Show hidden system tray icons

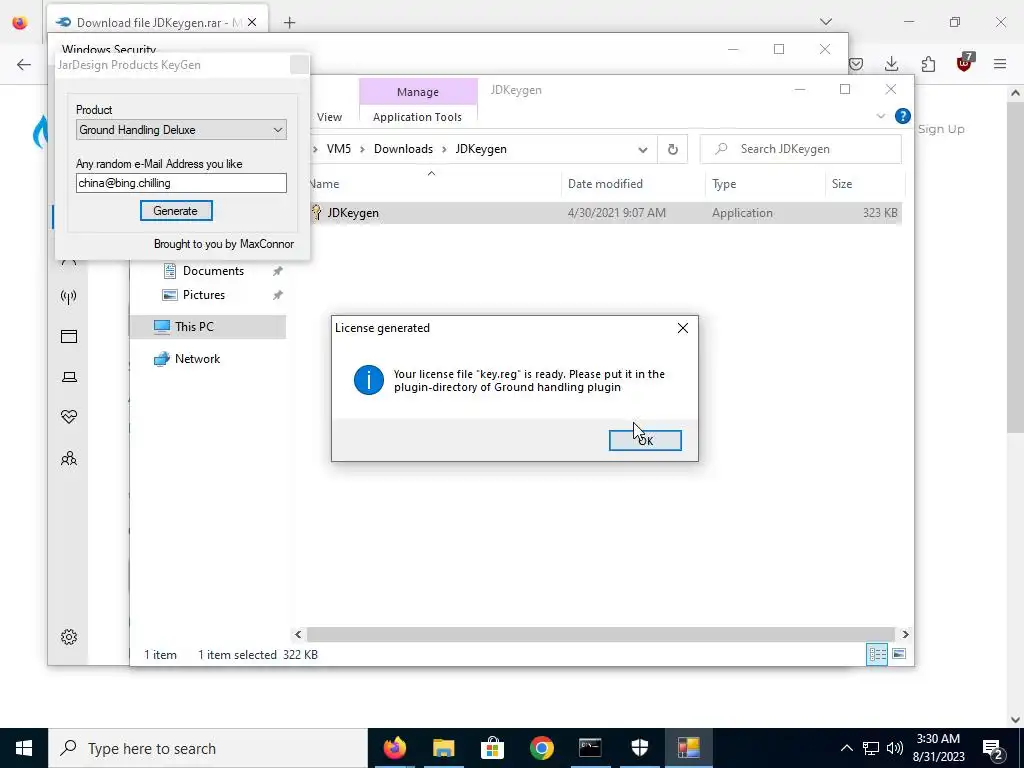coord(846,748)
